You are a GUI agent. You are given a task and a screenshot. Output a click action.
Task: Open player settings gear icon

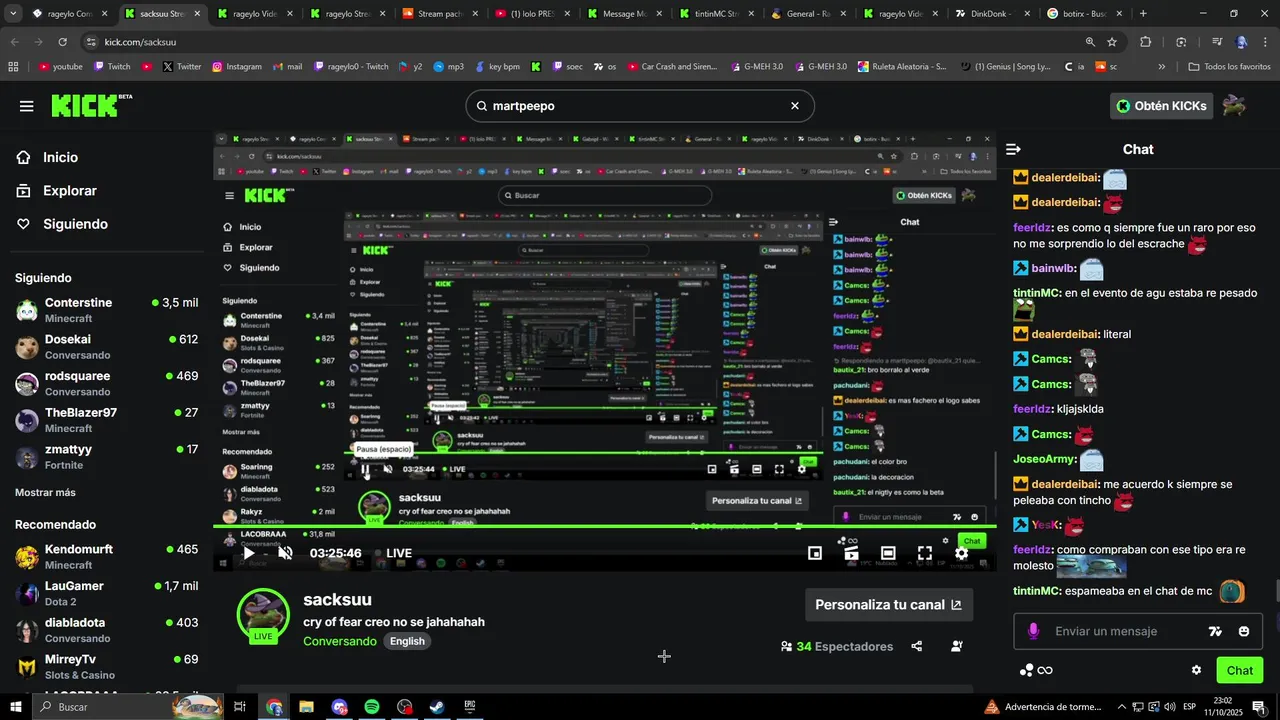coord(961,553)
